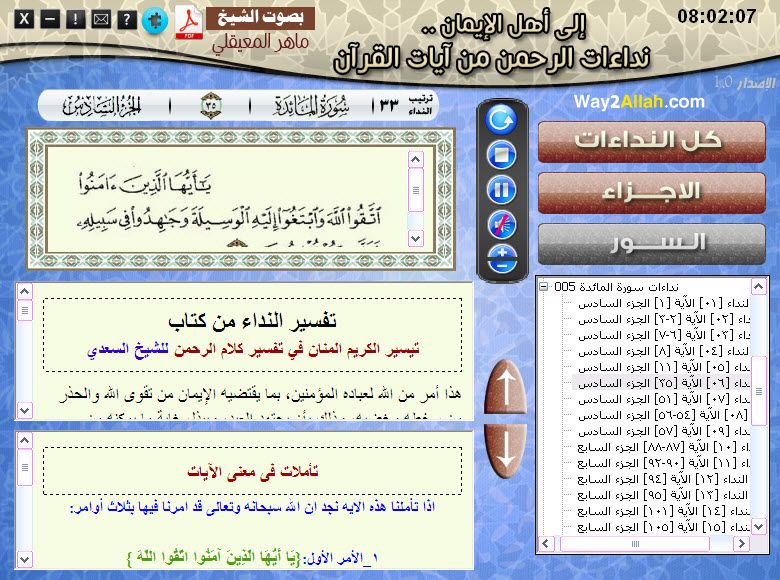Click the volume plus/minus control
This screenshot has width=780, height=580.
pos(502,259)
